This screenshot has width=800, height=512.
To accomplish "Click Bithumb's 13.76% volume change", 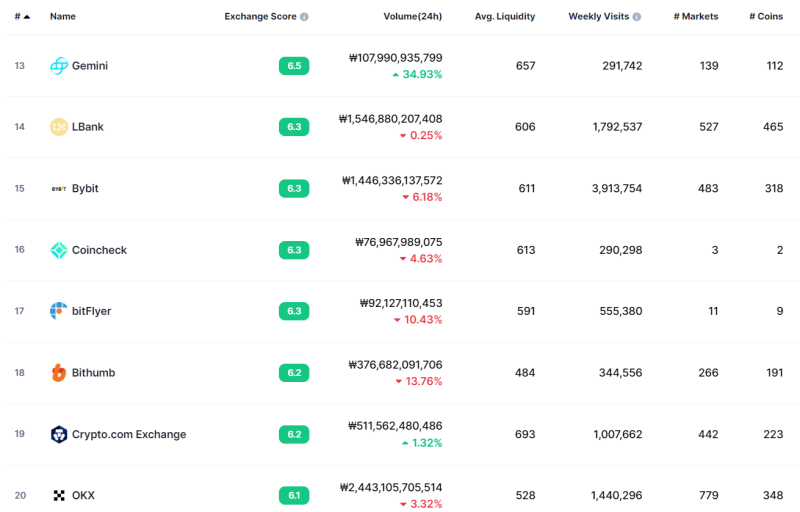I will pos(419,381).
